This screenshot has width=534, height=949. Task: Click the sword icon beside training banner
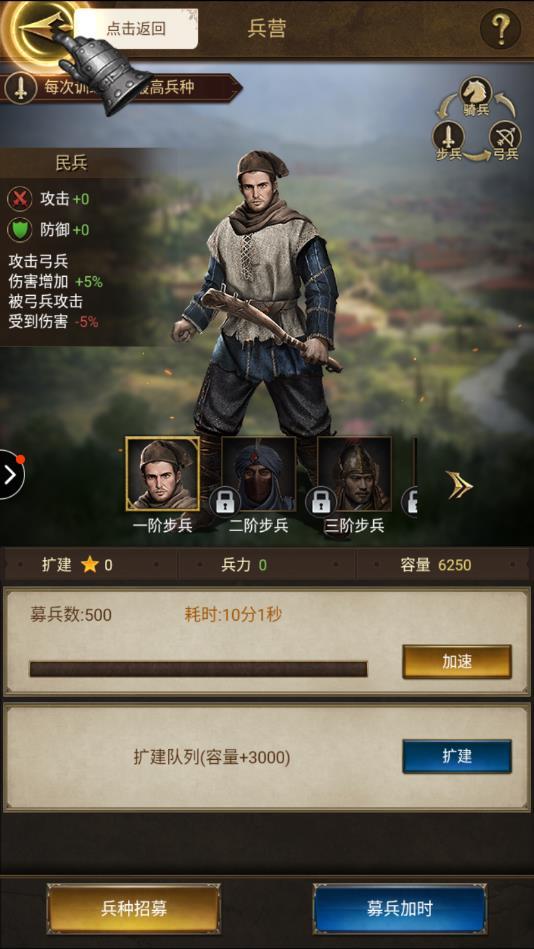tap(21, 89)
